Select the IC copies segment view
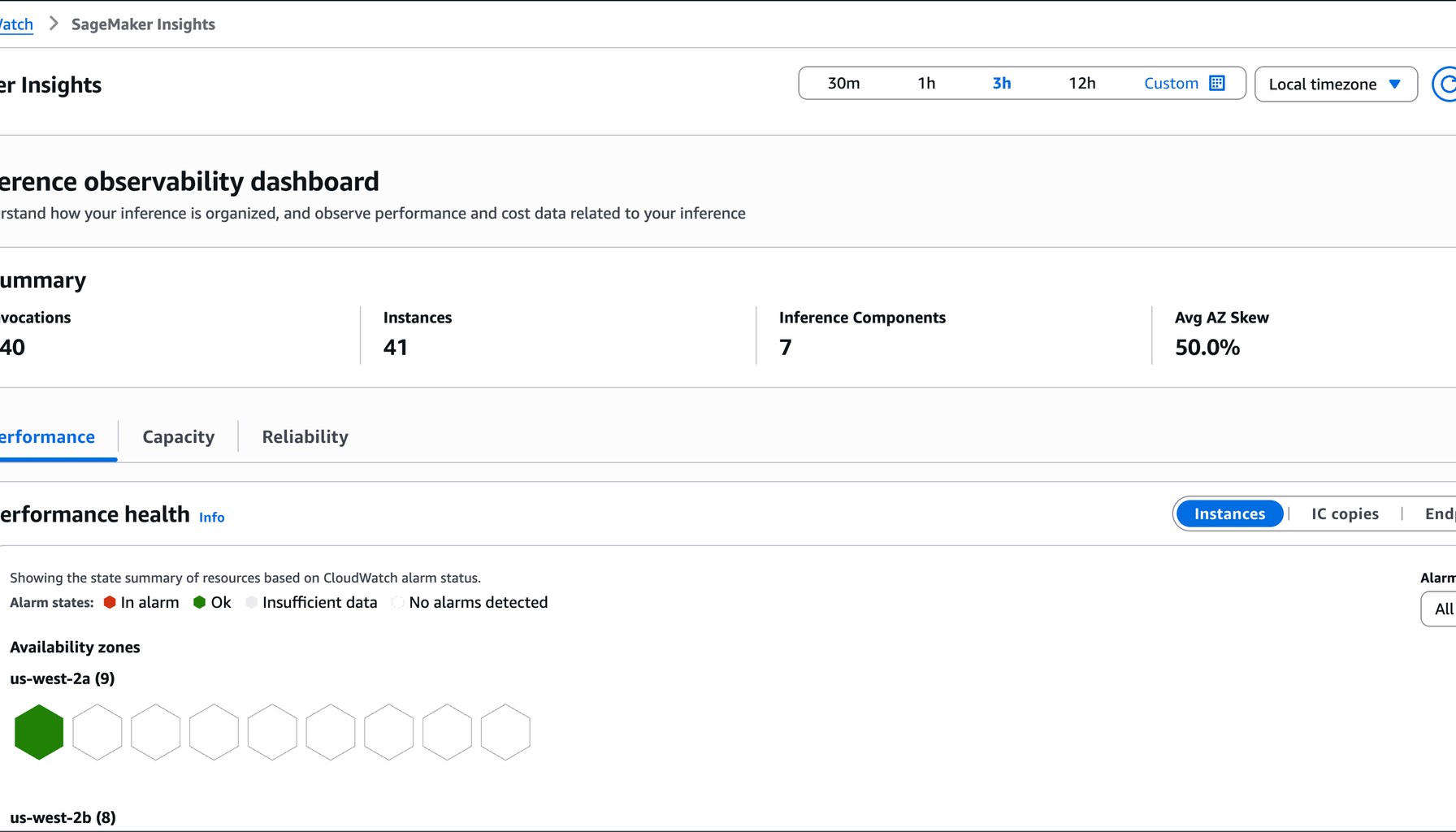Viewport: 1456px width, 832px height. (1345, 513)
